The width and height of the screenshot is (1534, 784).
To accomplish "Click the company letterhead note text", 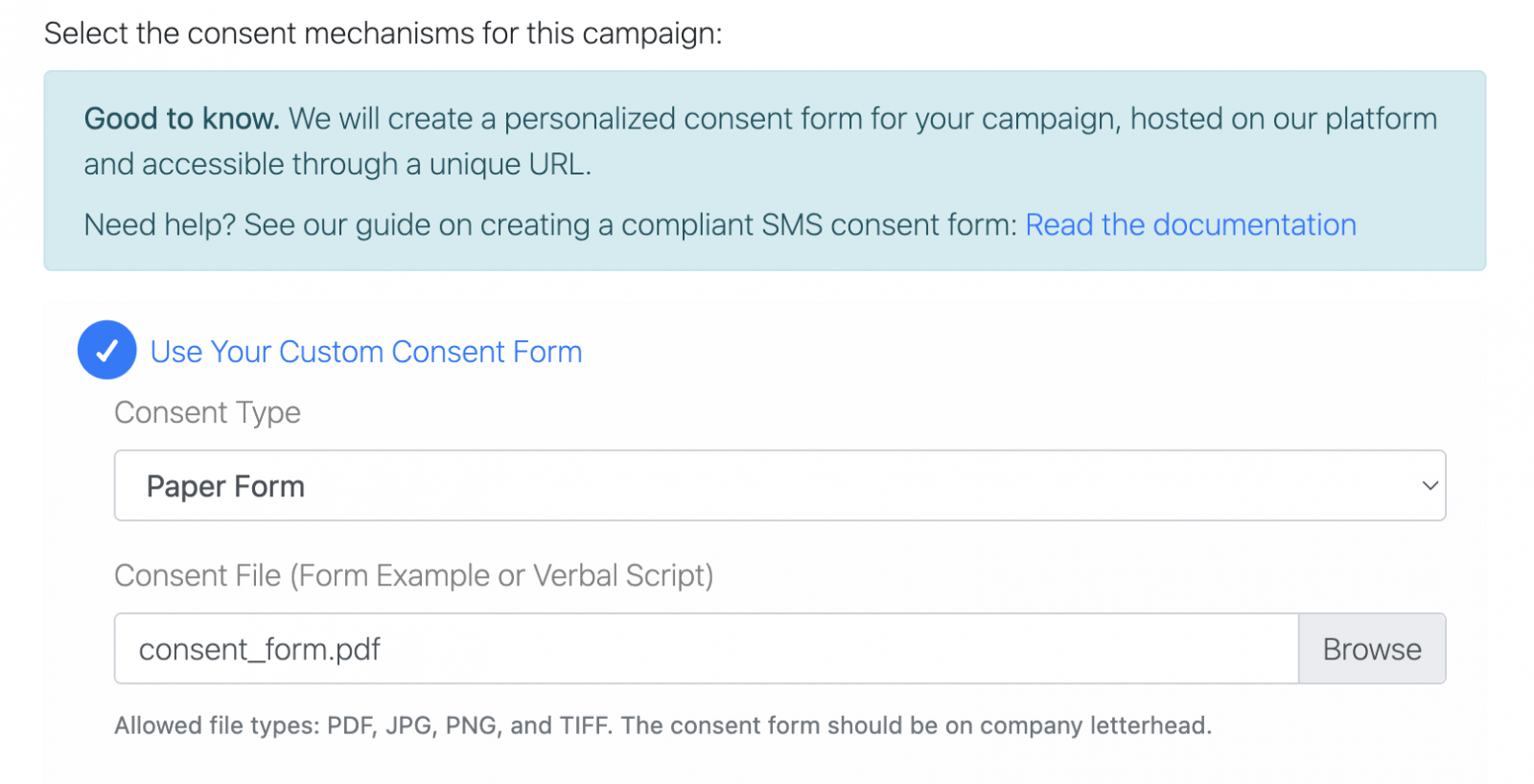I will pyautogui.click(x=917, y=726).
